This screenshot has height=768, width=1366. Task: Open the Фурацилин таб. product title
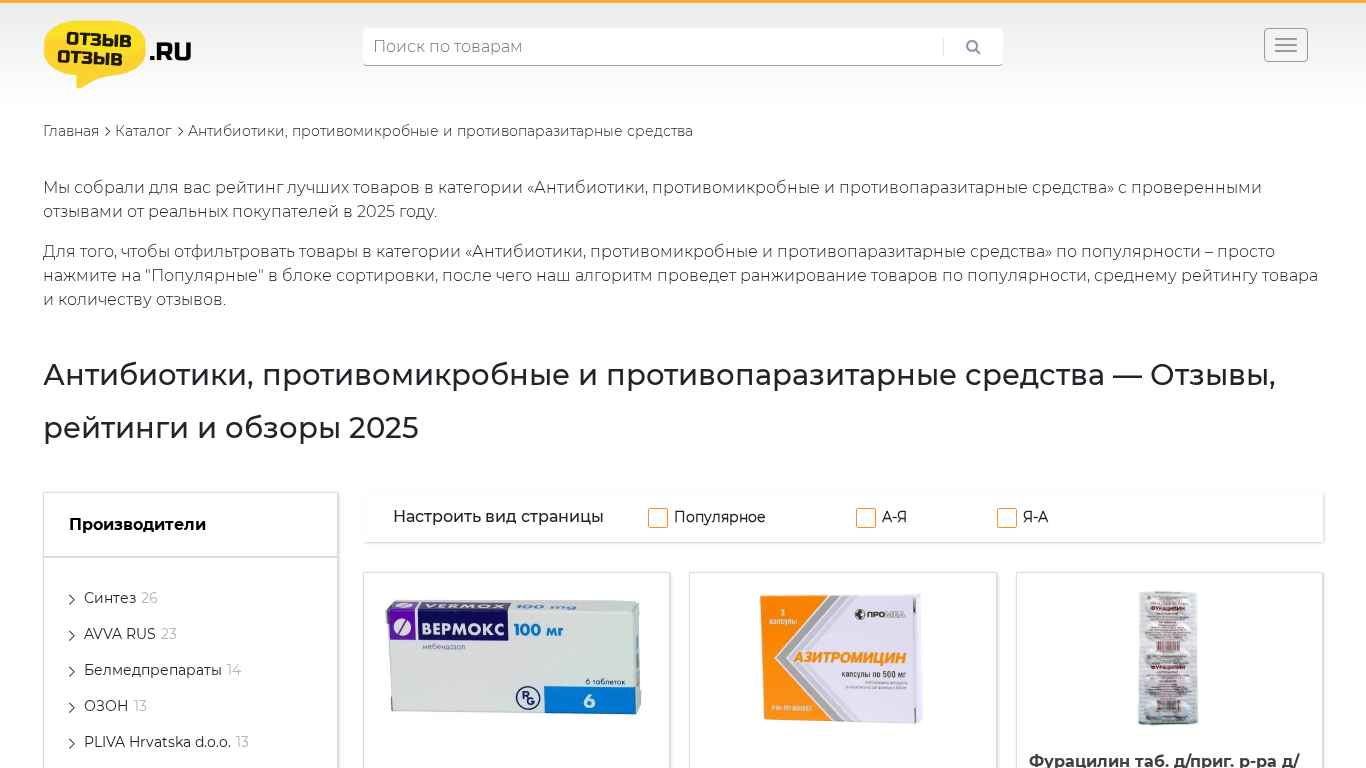point(1164,760)
